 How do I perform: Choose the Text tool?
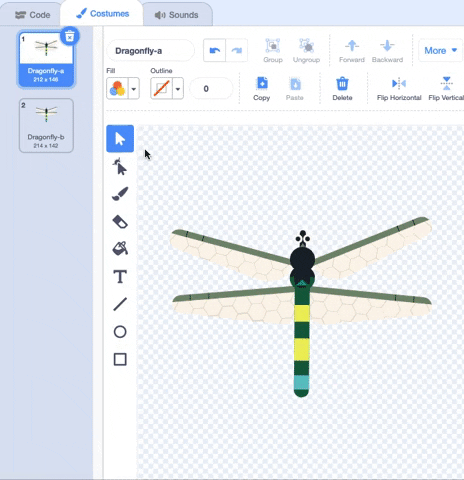click(120, 277)
